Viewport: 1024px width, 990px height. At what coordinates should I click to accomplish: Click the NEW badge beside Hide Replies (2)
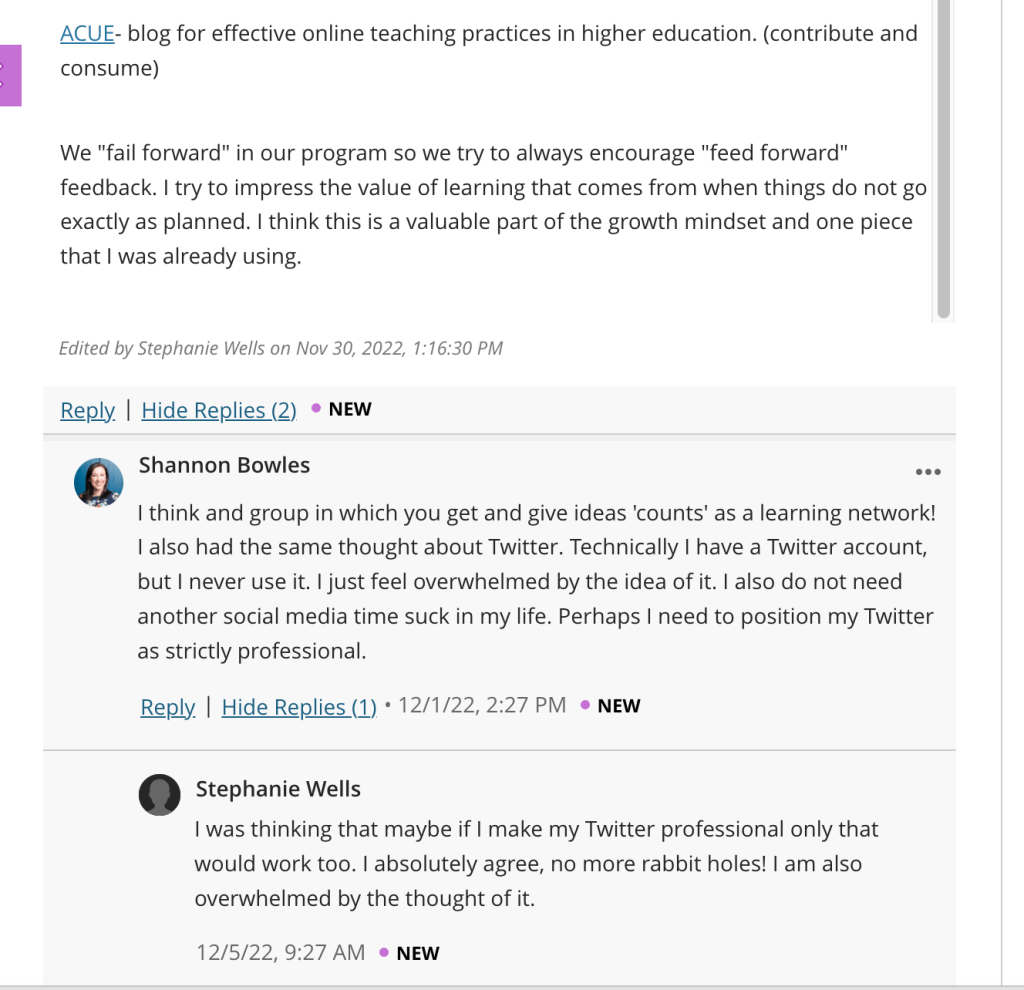(x=349, y=409)
